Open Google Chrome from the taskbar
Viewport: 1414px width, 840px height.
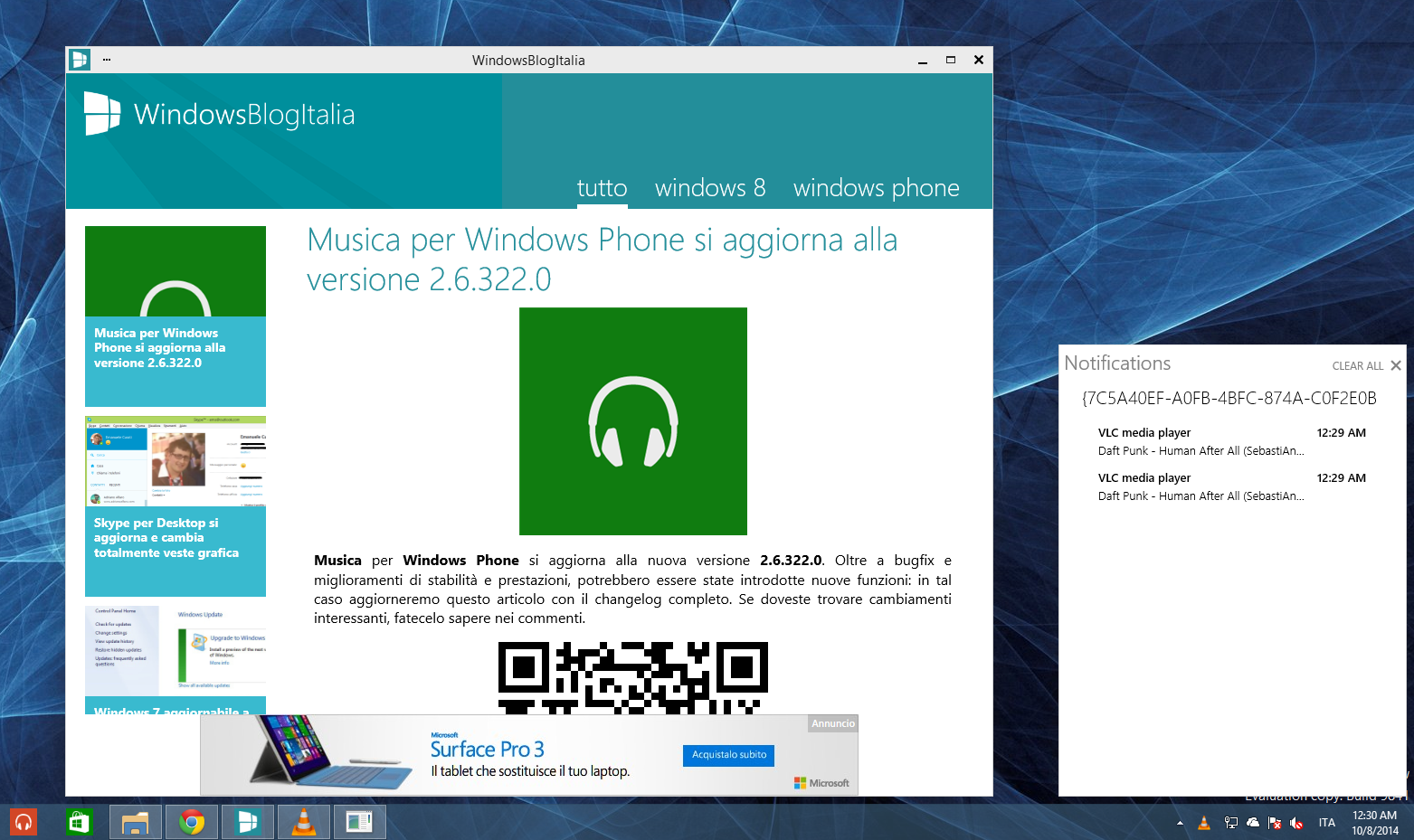click(192, 822)
